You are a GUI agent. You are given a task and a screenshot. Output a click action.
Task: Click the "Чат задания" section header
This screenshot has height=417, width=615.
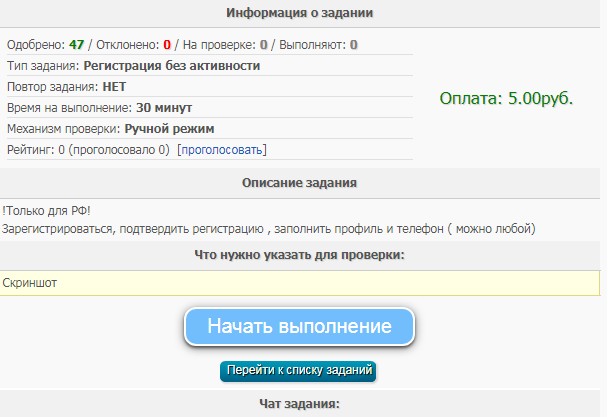pos(300,404)
